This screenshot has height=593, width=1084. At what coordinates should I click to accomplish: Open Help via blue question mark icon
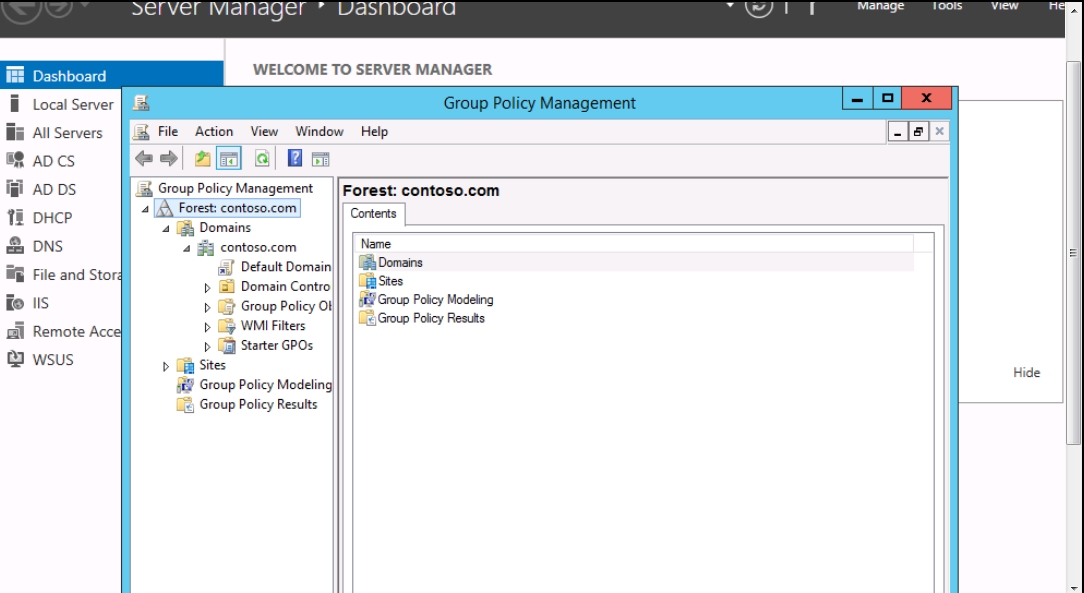[295, 159]
